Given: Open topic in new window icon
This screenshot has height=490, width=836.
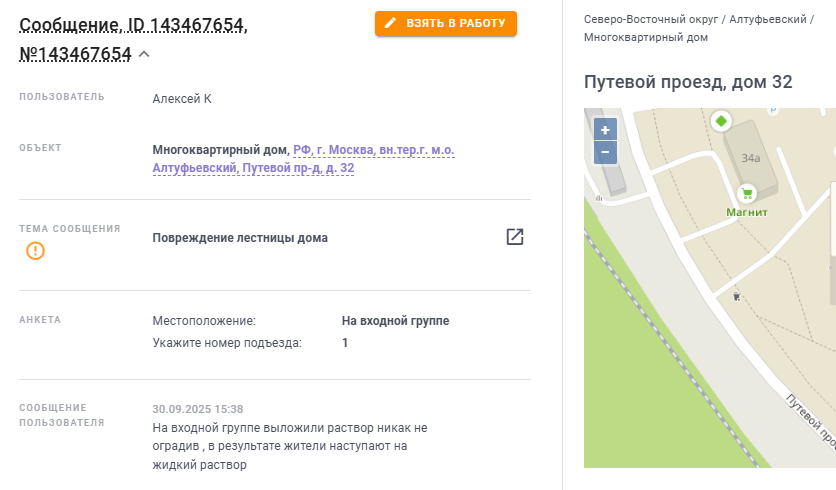Looking at the screenshot, I should coord(515,237).
